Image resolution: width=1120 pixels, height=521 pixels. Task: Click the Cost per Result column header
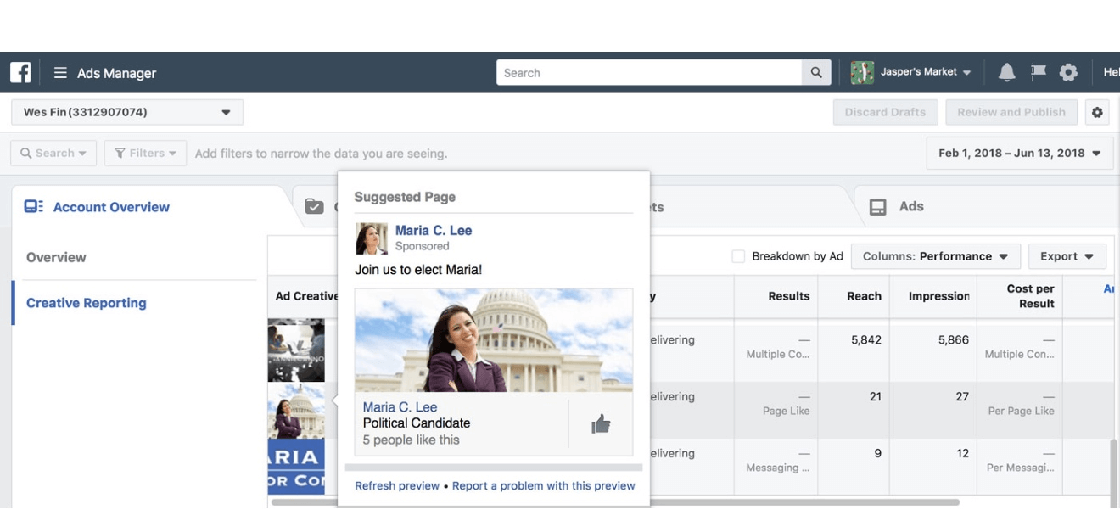(1030, 296)
